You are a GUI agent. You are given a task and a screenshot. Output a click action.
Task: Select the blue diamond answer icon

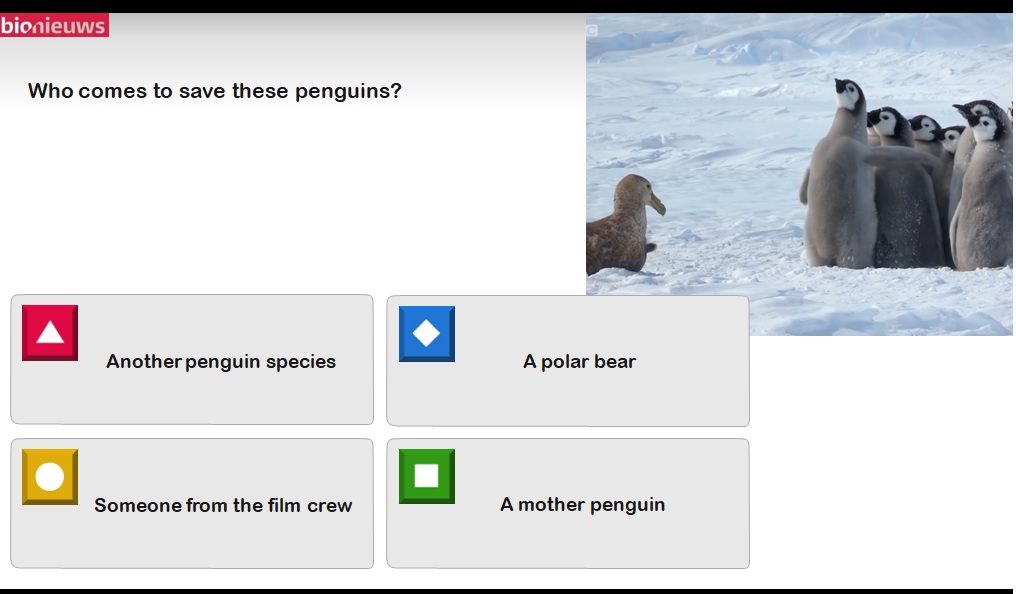(426, 334)
